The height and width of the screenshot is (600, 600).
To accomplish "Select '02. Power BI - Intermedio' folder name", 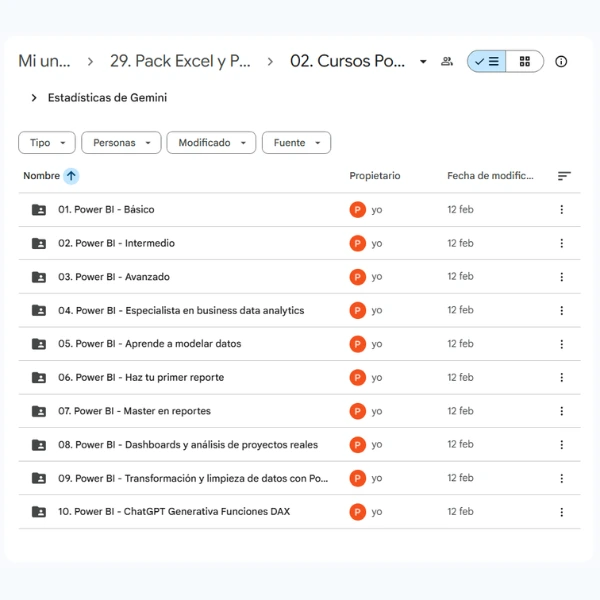I will [x=116, y=243].
